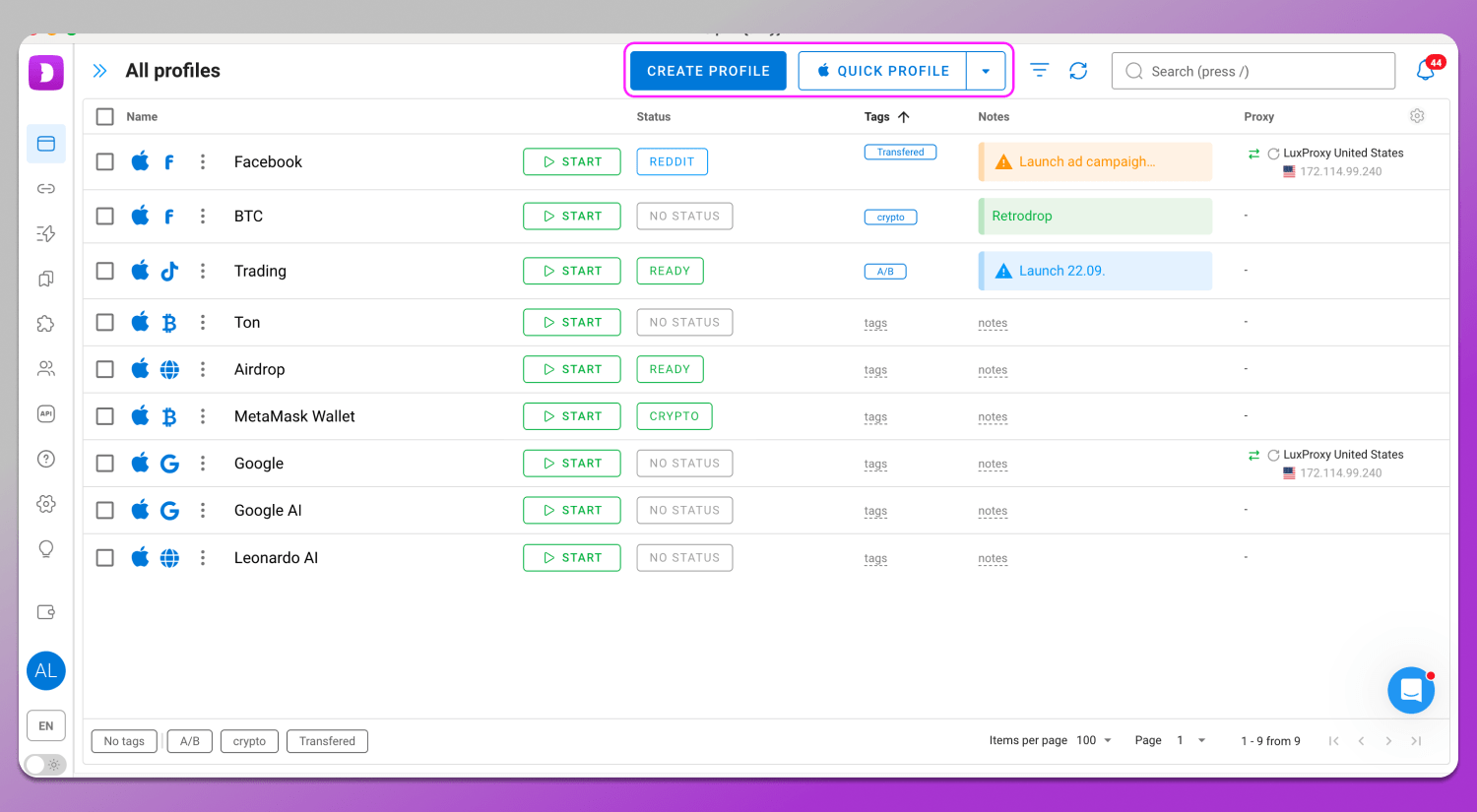1477x812 pixels.
Task: Start the MetaMask Wallet profile
Action: (x=572, y=416)
